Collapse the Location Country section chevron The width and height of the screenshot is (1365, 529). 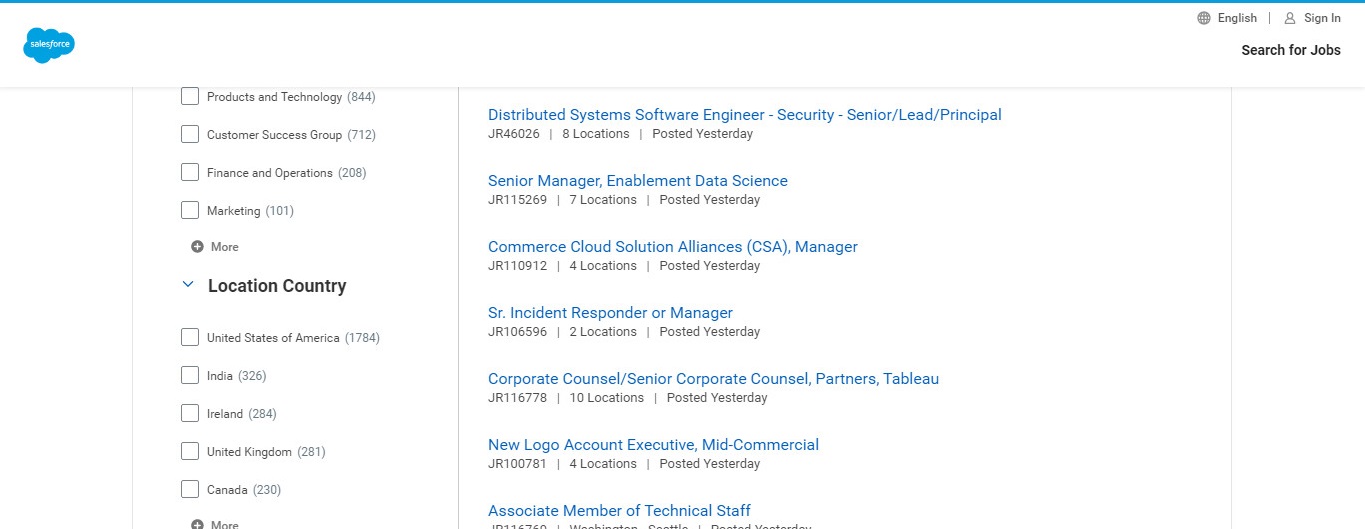[187, 285]
